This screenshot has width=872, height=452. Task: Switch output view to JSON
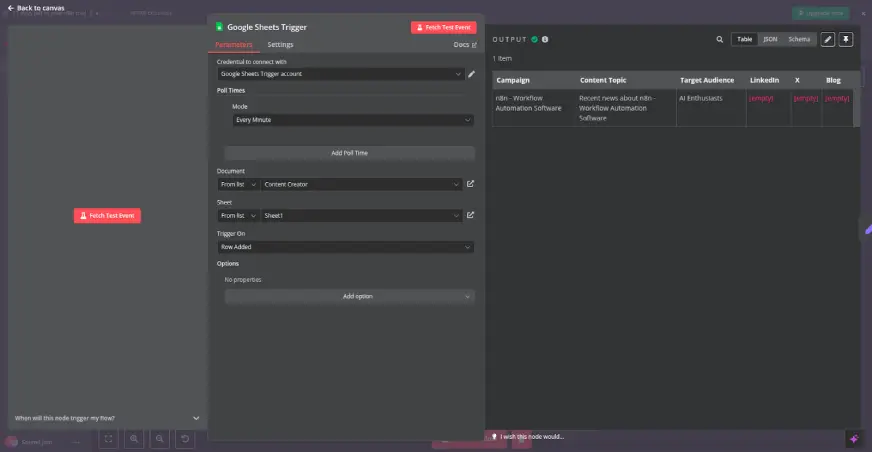pos(770,40)
